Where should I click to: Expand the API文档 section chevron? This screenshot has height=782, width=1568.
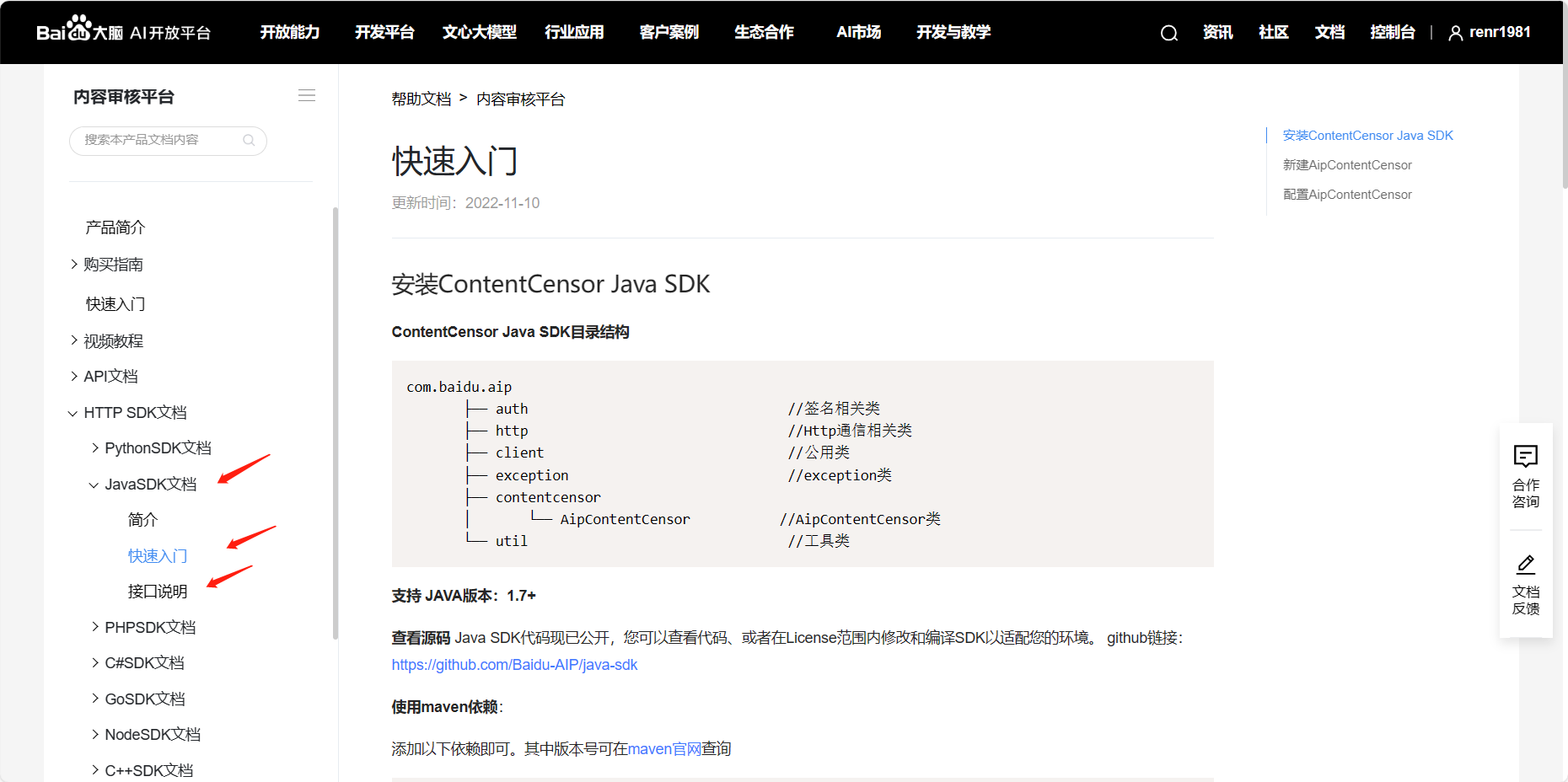(x=74, y=376)
